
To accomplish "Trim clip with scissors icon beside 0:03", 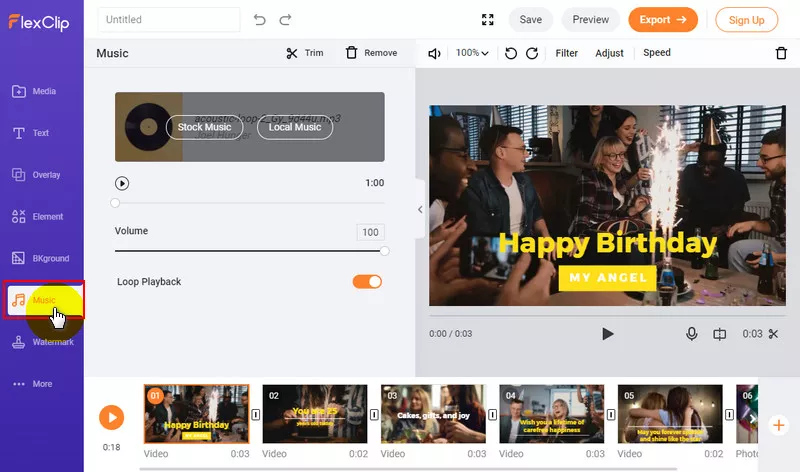I will coord(773,334).
